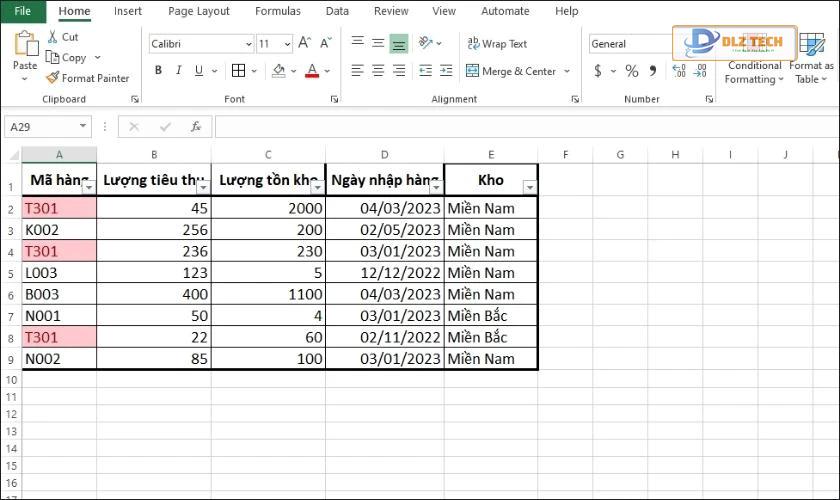The image size is (840, 500).
Task: Expand Paste options arrow
Action: pyautogui.click(x=25, y=79)
